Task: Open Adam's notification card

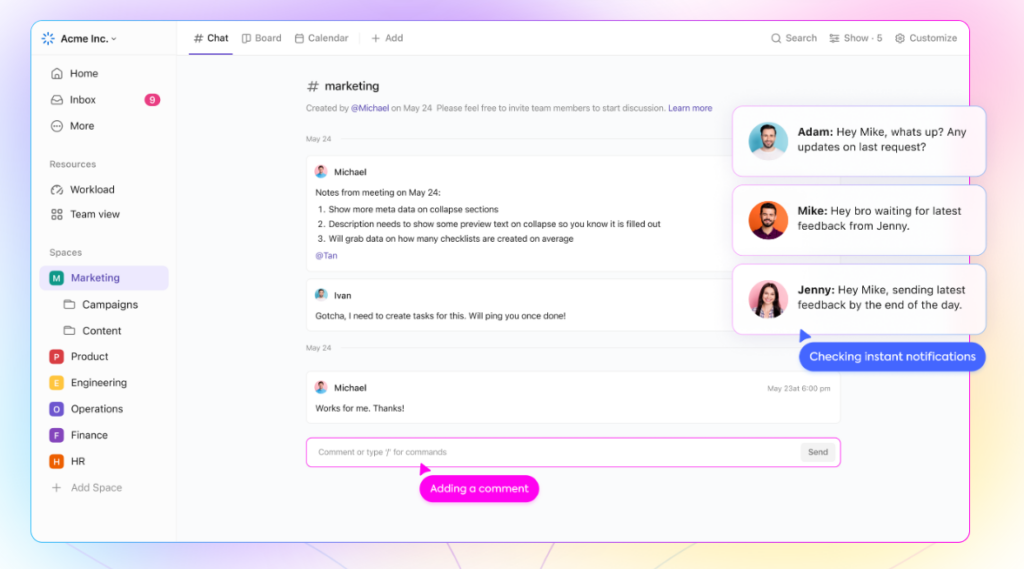Action: pos(859,141)
